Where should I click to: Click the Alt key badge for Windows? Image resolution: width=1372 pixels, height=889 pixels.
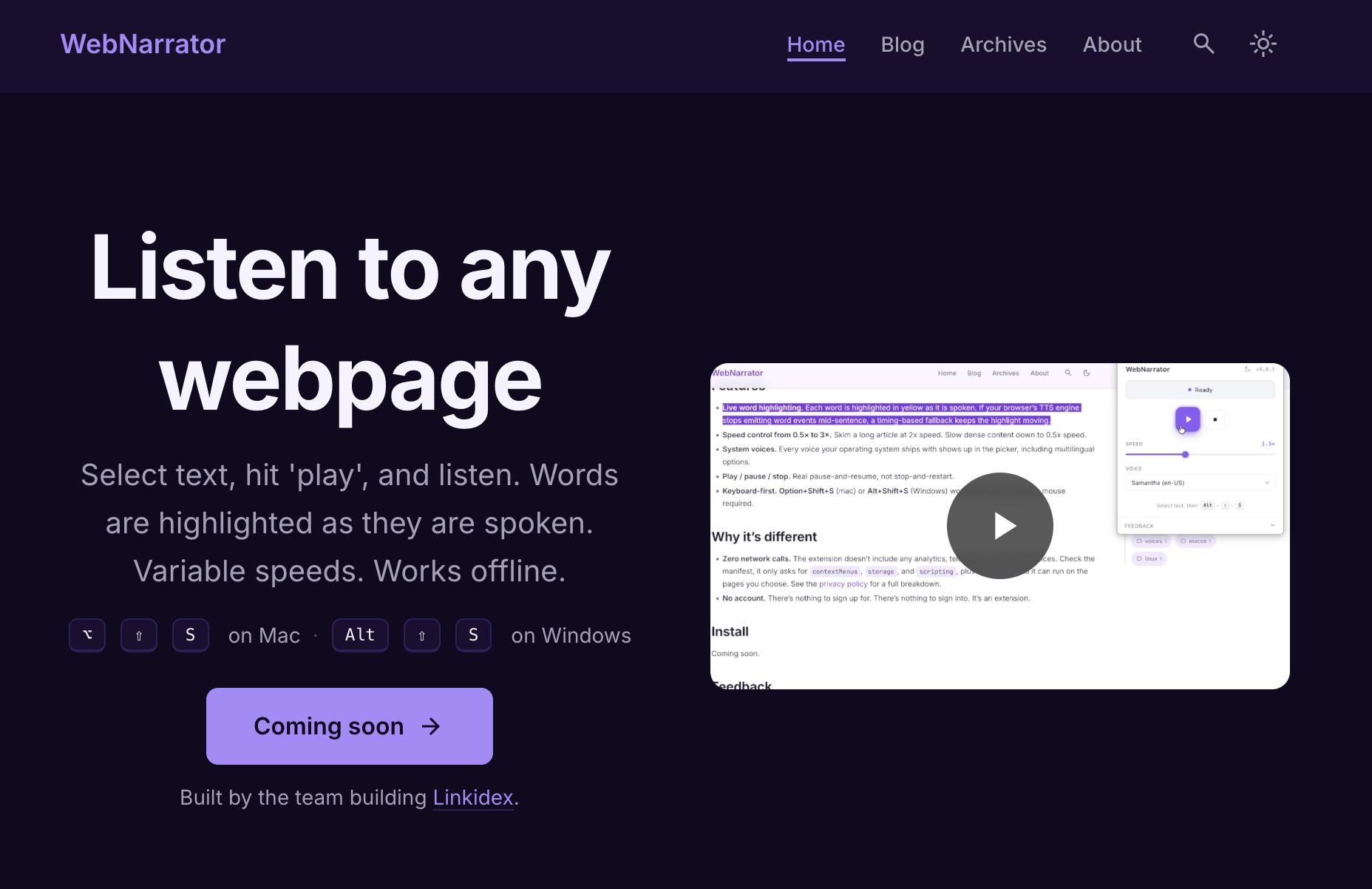360,635
